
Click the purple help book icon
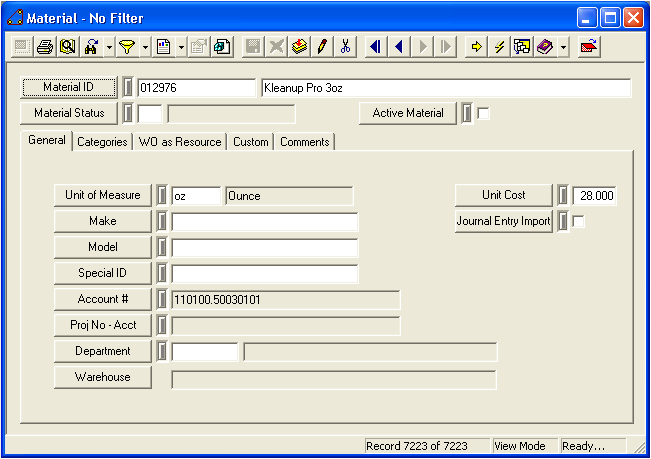pyautogui.click(x=545, y=47)
